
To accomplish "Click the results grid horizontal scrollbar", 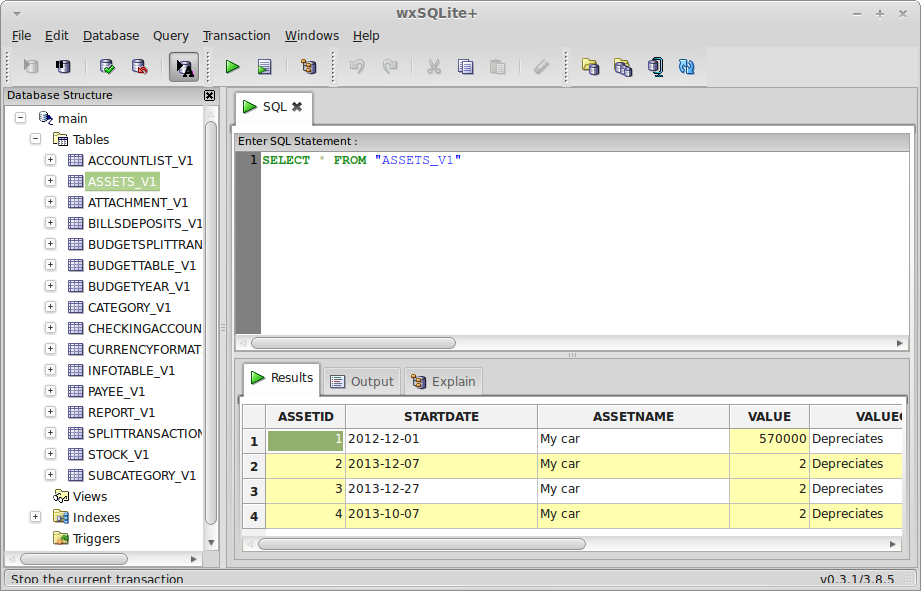I will click(x=421, y=544).
